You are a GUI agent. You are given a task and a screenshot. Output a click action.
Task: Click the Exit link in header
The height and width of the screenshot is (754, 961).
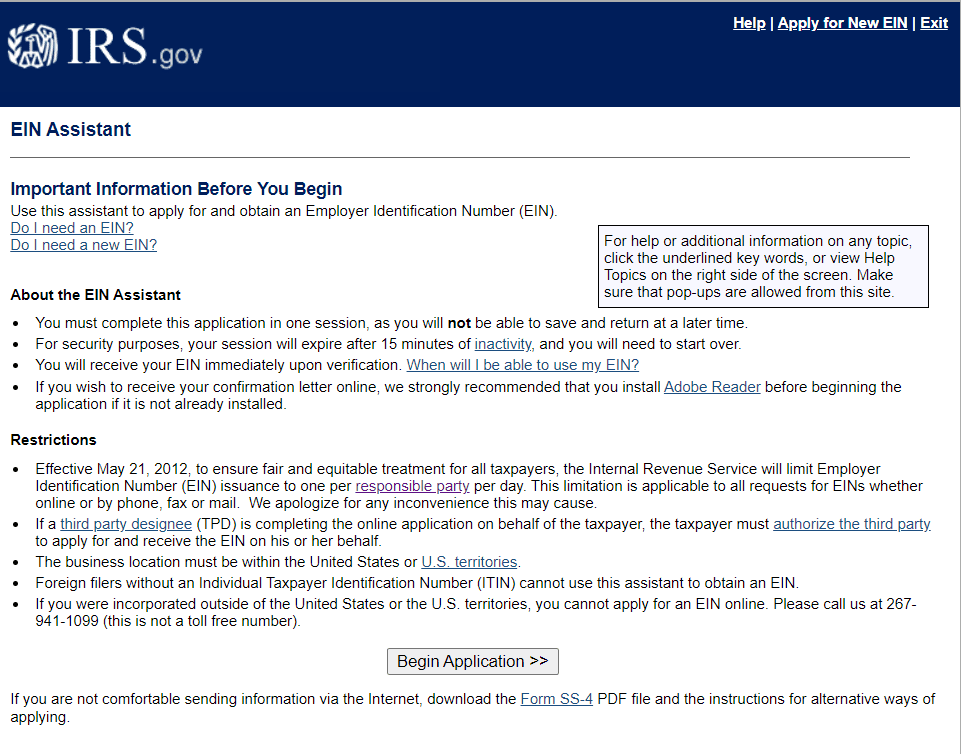point(933,23)
